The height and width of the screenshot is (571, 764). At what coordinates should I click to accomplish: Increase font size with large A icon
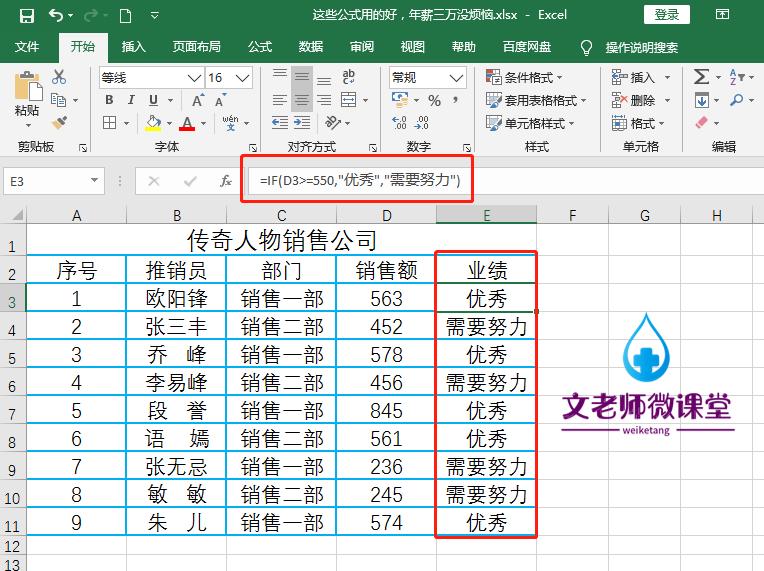[197, 101]
